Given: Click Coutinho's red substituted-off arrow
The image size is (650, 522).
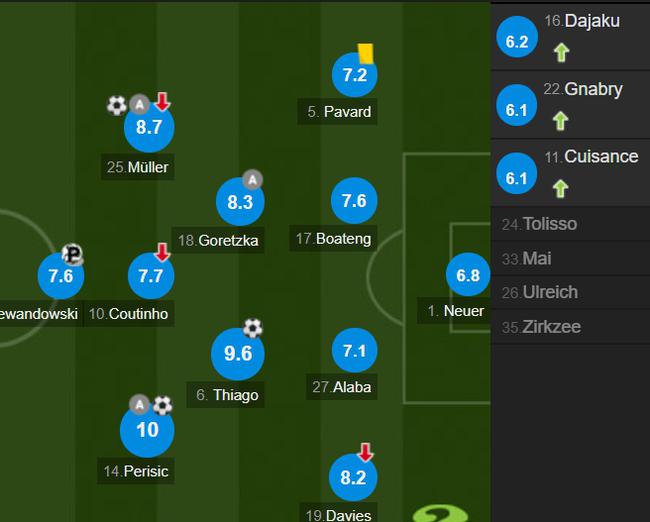Looking at the screenshot, I should [x=162, y=252].
